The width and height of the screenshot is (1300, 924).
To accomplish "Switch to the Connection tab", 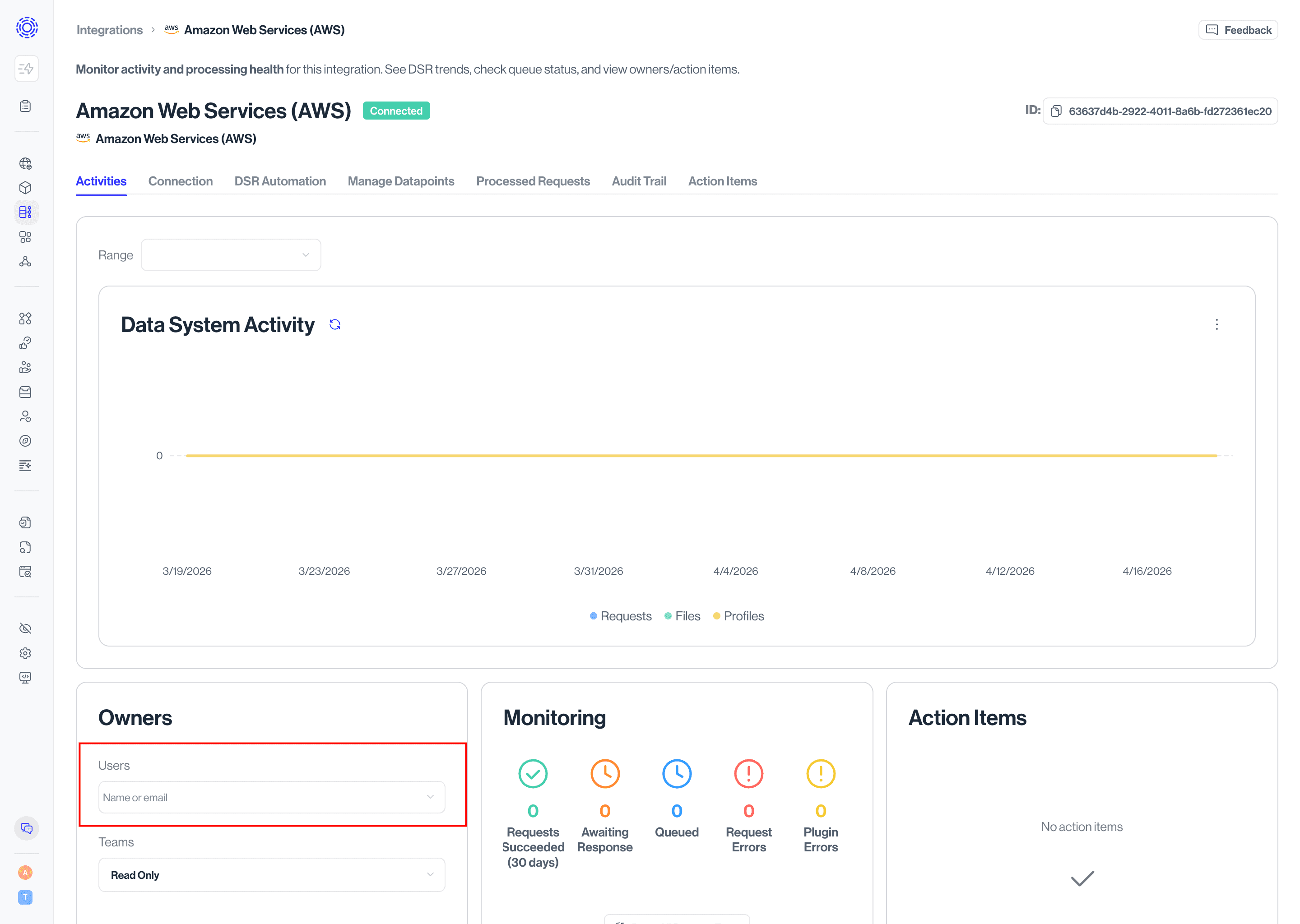I will click(x=181, y=181).
